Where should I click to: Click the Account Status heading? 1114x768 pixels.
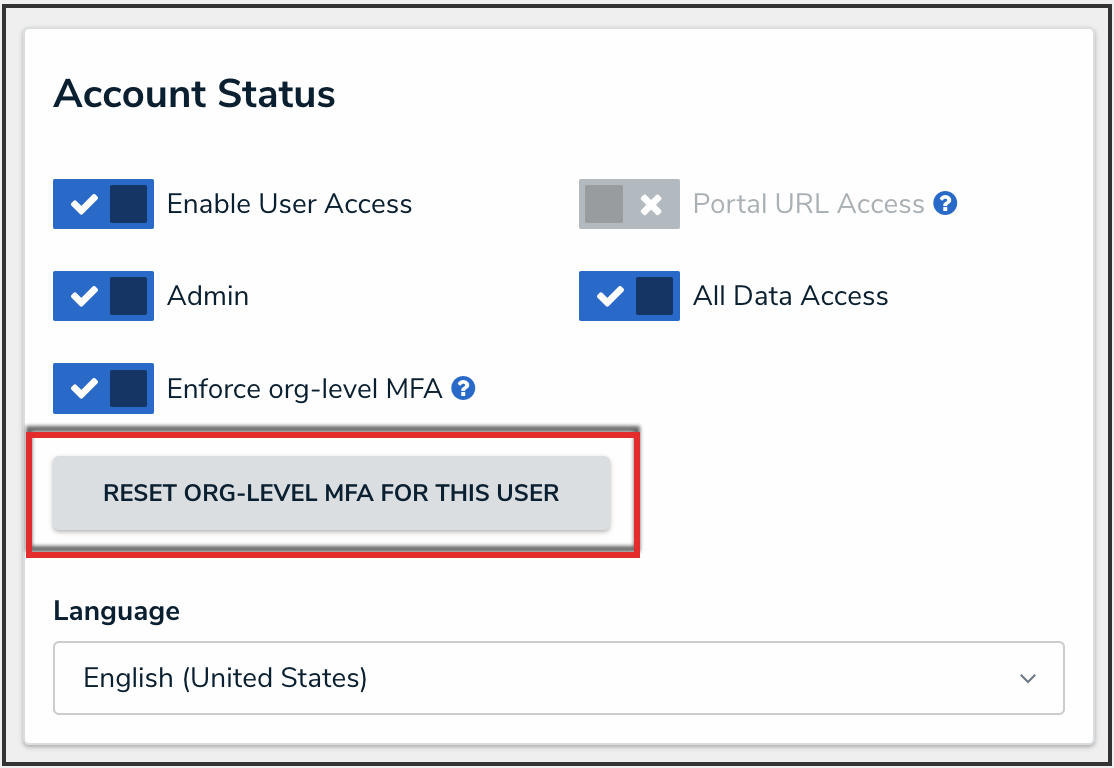coord(194,94)
